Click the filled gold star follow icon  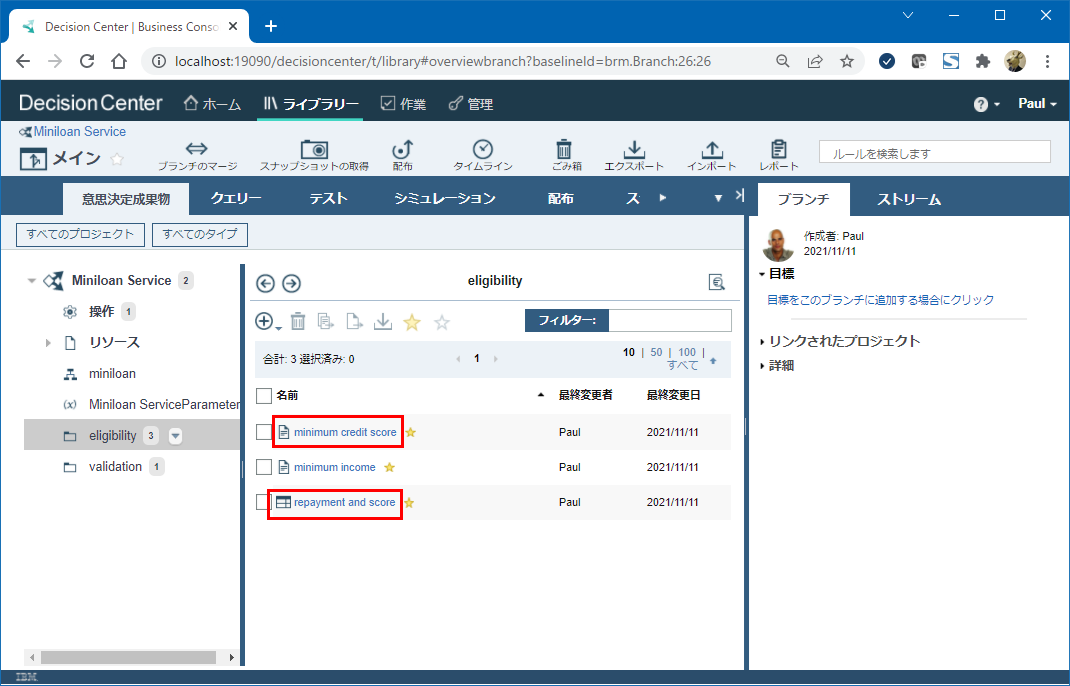[x=412, y=321]
